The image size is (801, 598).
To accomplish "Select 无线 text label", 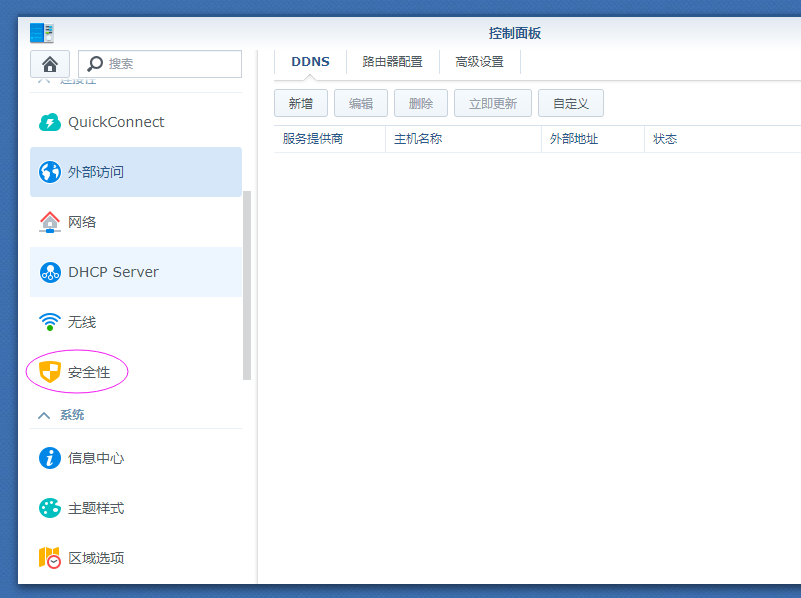I will 82,322.
